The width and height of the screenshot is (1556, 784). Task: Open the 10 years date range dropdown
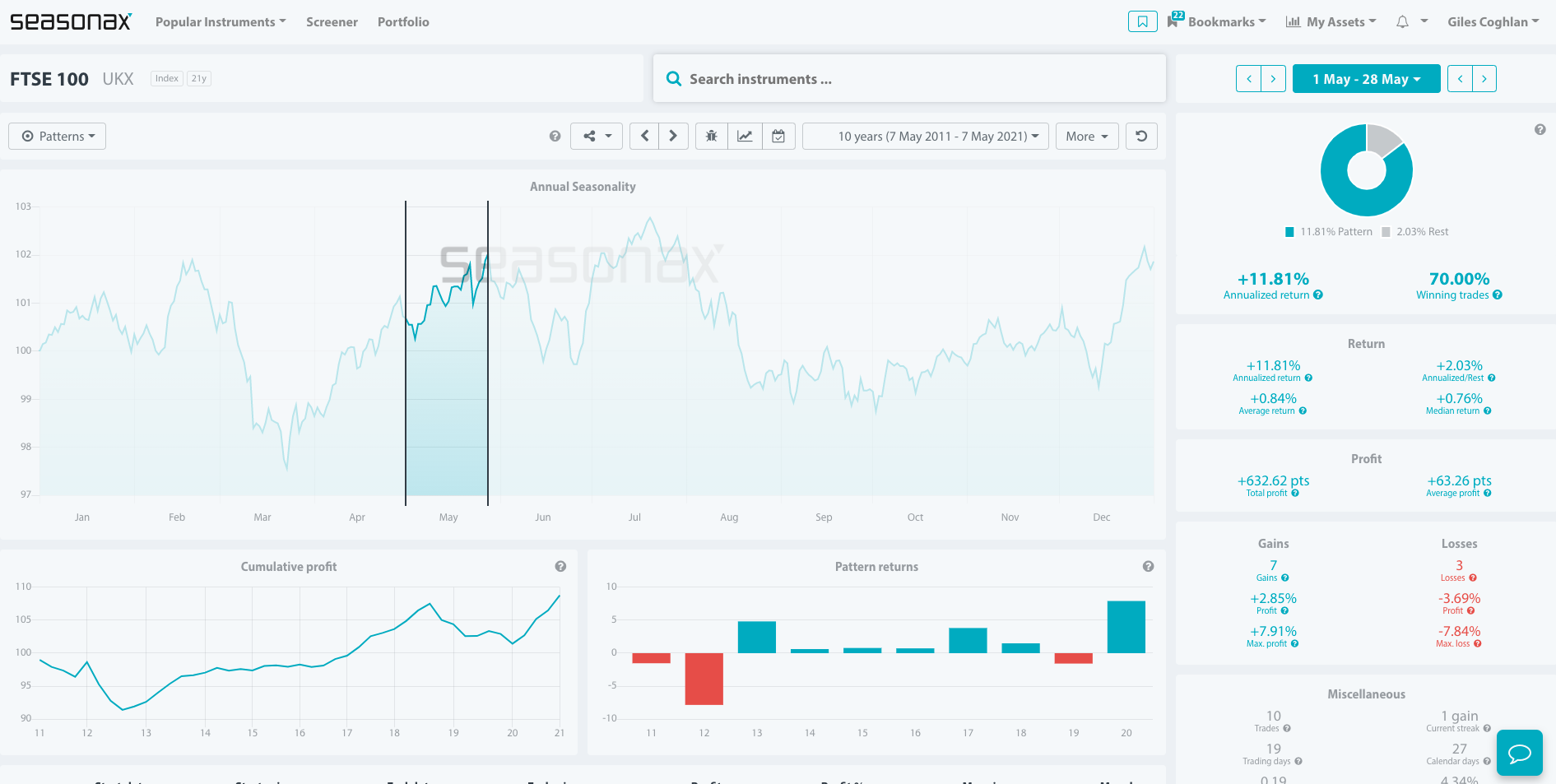click(x=926, y=136)
